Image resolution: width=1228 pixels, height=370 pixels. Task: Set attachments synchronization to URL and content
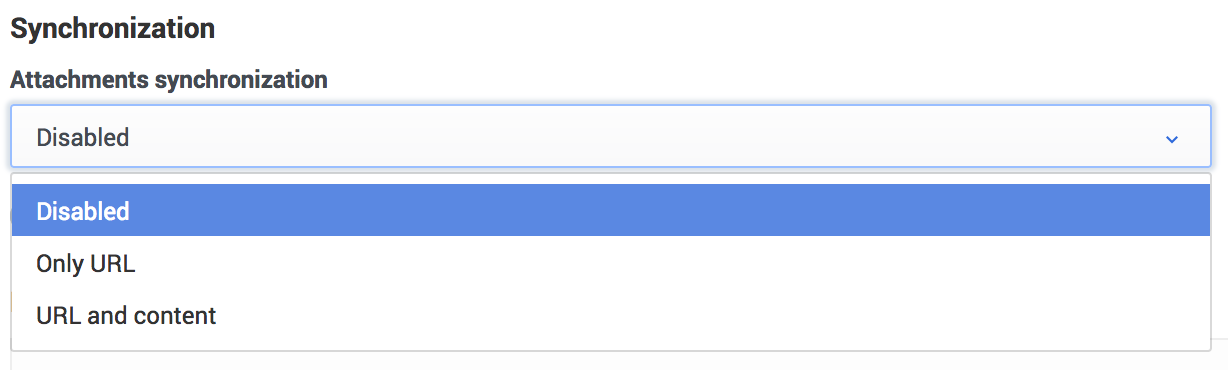pos(611,316)
